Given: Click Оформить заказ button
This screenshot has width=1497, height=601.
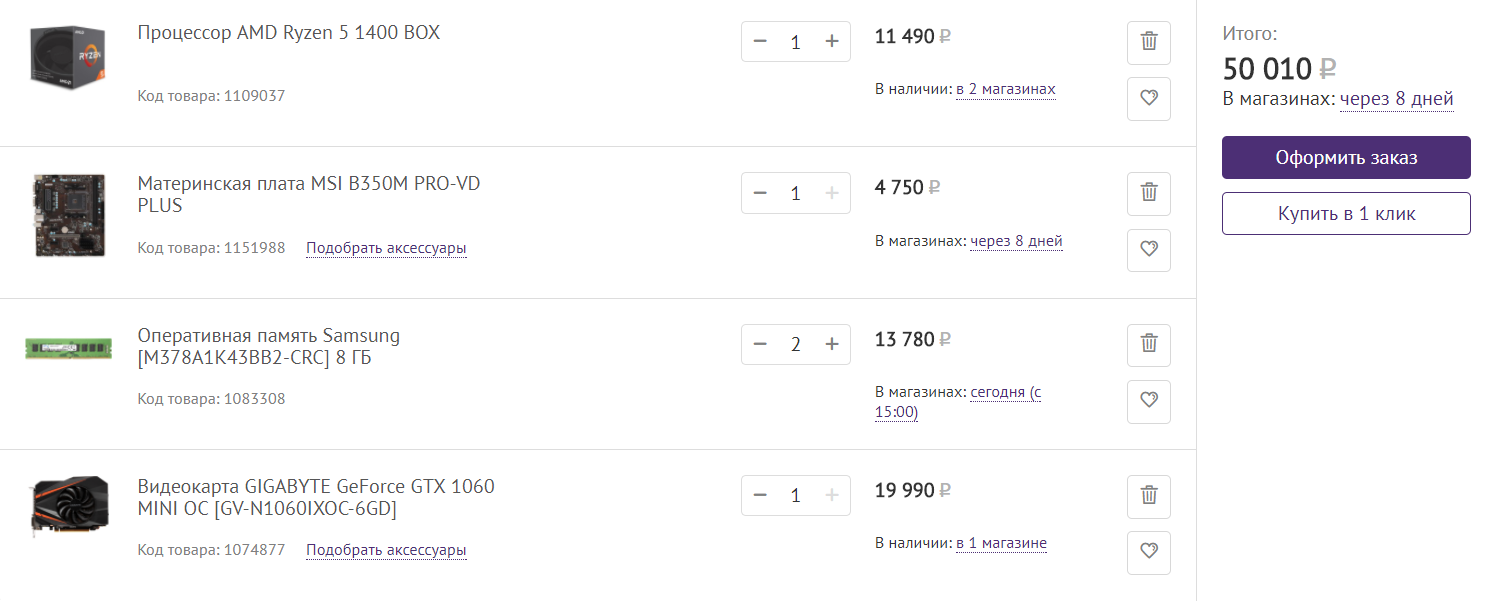Looking at the screenshot, I should pos(1345,158).
